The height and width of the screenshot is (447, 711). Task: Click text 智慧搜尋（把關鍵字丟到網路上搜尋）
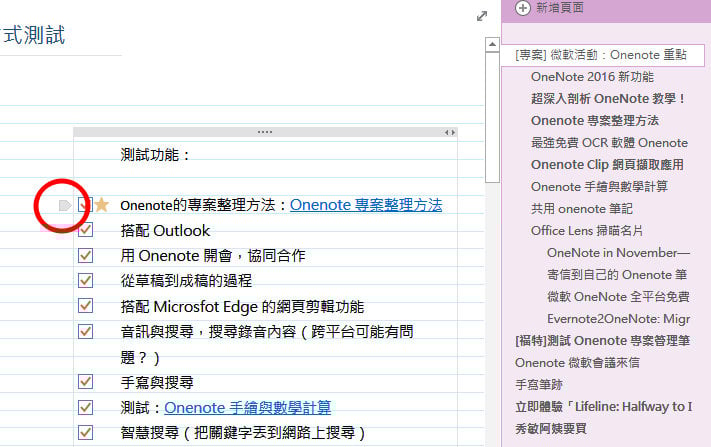(243, 433)
